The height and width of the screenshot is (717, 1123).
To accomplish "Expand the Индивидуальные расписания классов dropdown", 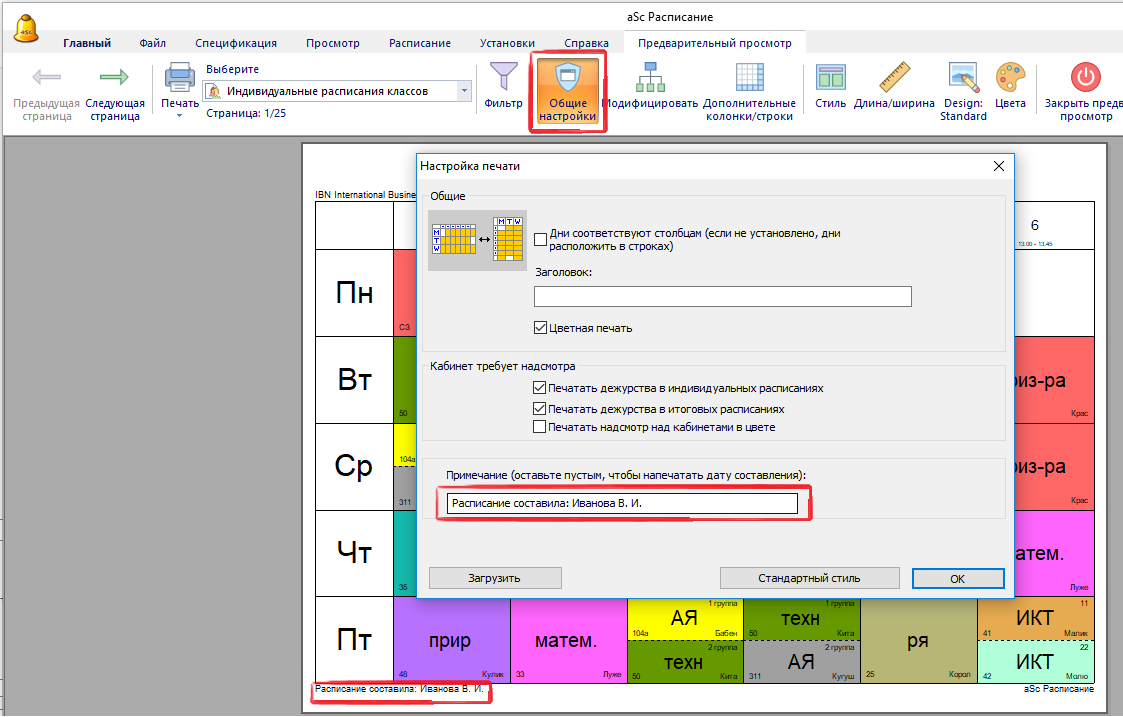I will (464, 91).
